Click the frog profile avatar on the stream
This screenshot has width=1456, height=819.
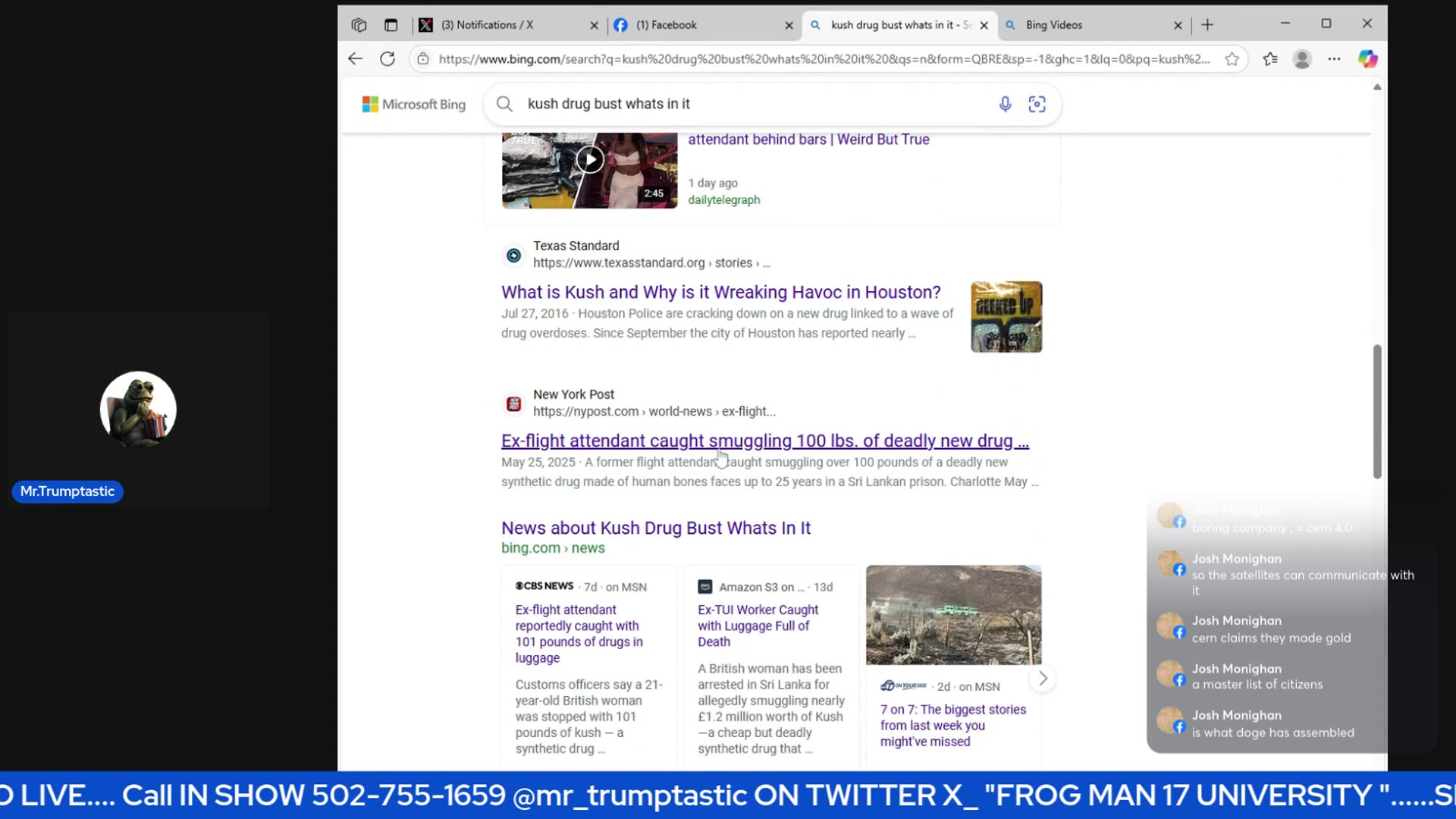(138, 409)
